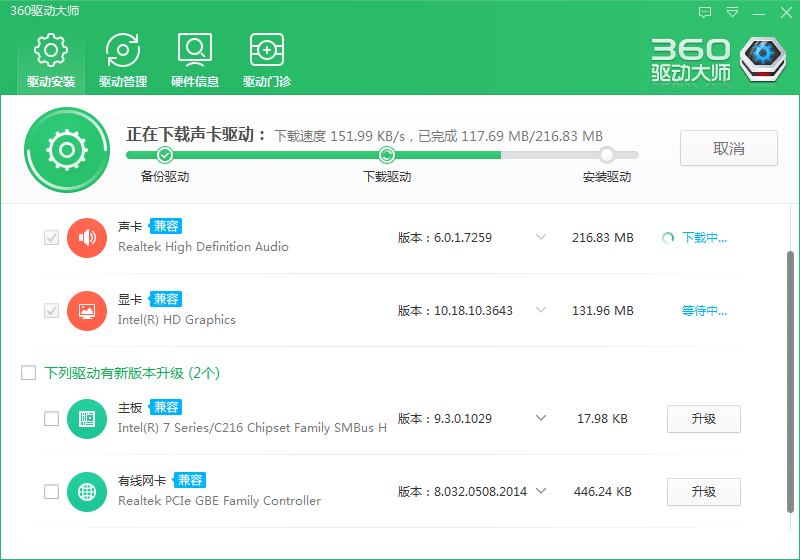800x560 pixels.
Task: Click the green motherboard icon
Action: (87, 419)
